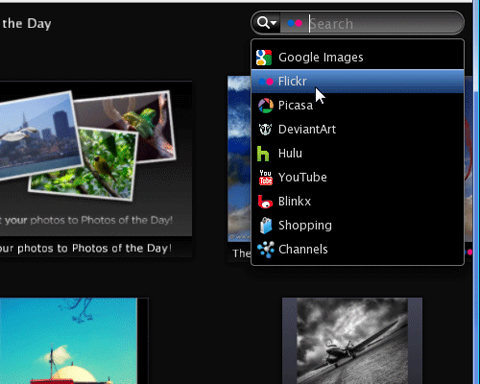Screen dimensions: 480x384
Task: Select Google Images from the provider list
Action: pyautogui.click(x=357, y=57)
